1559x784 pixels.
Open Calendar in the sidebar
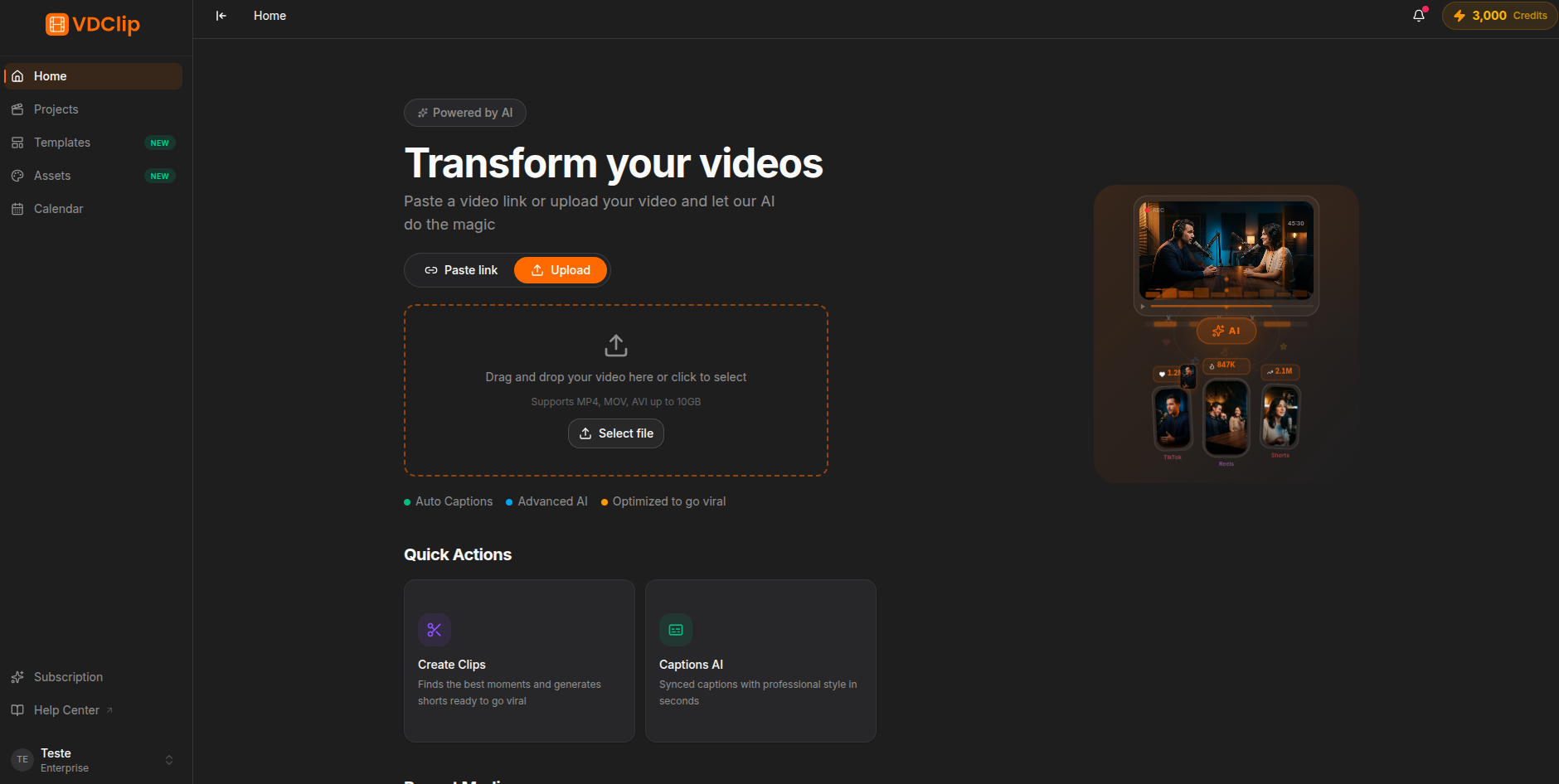93,209
